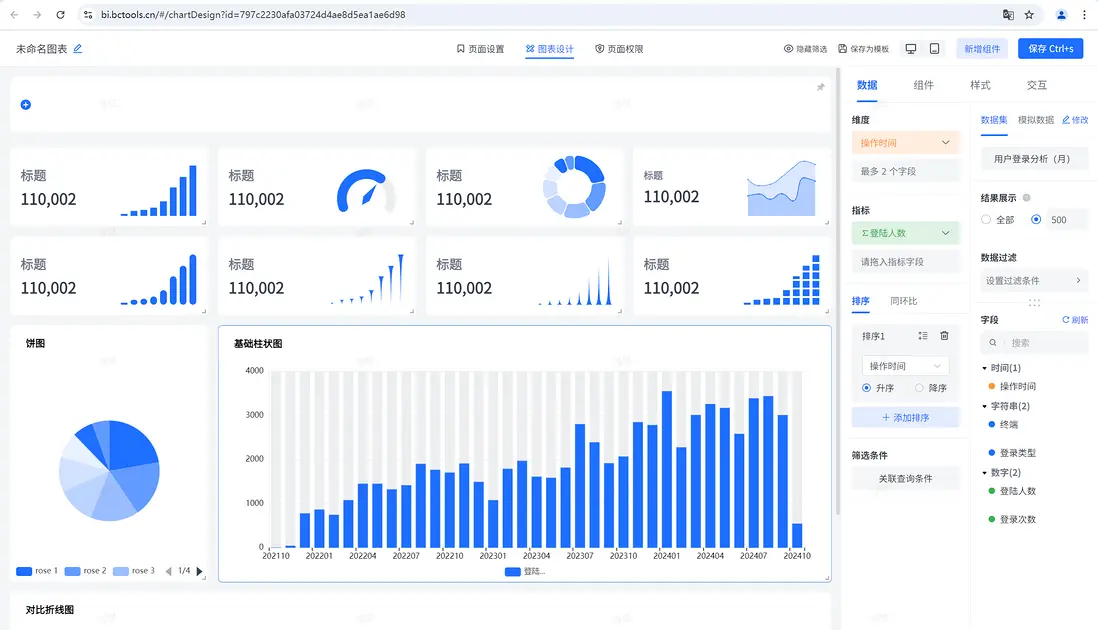Select the 全部 result display radio
1098x630 pixels.
(986, 219)
